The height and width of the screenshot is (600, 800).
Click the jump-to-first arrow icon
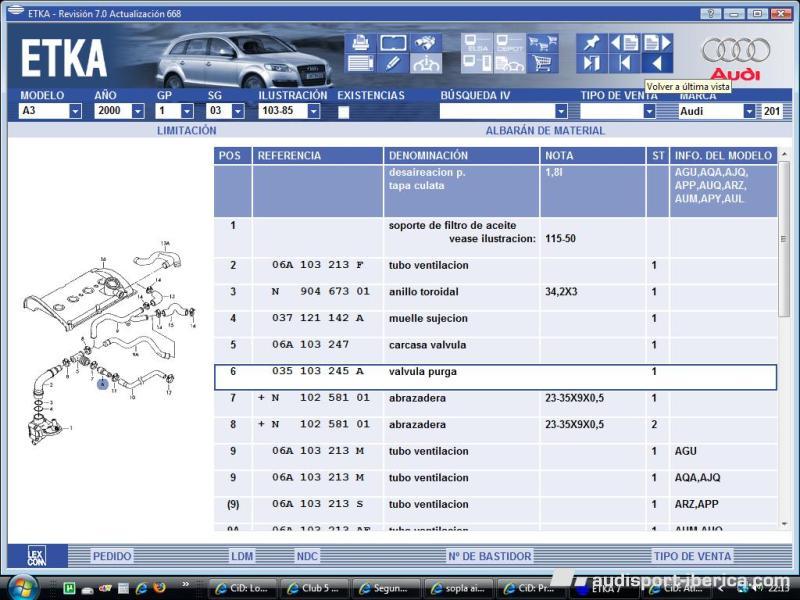(x=624, y=63)
